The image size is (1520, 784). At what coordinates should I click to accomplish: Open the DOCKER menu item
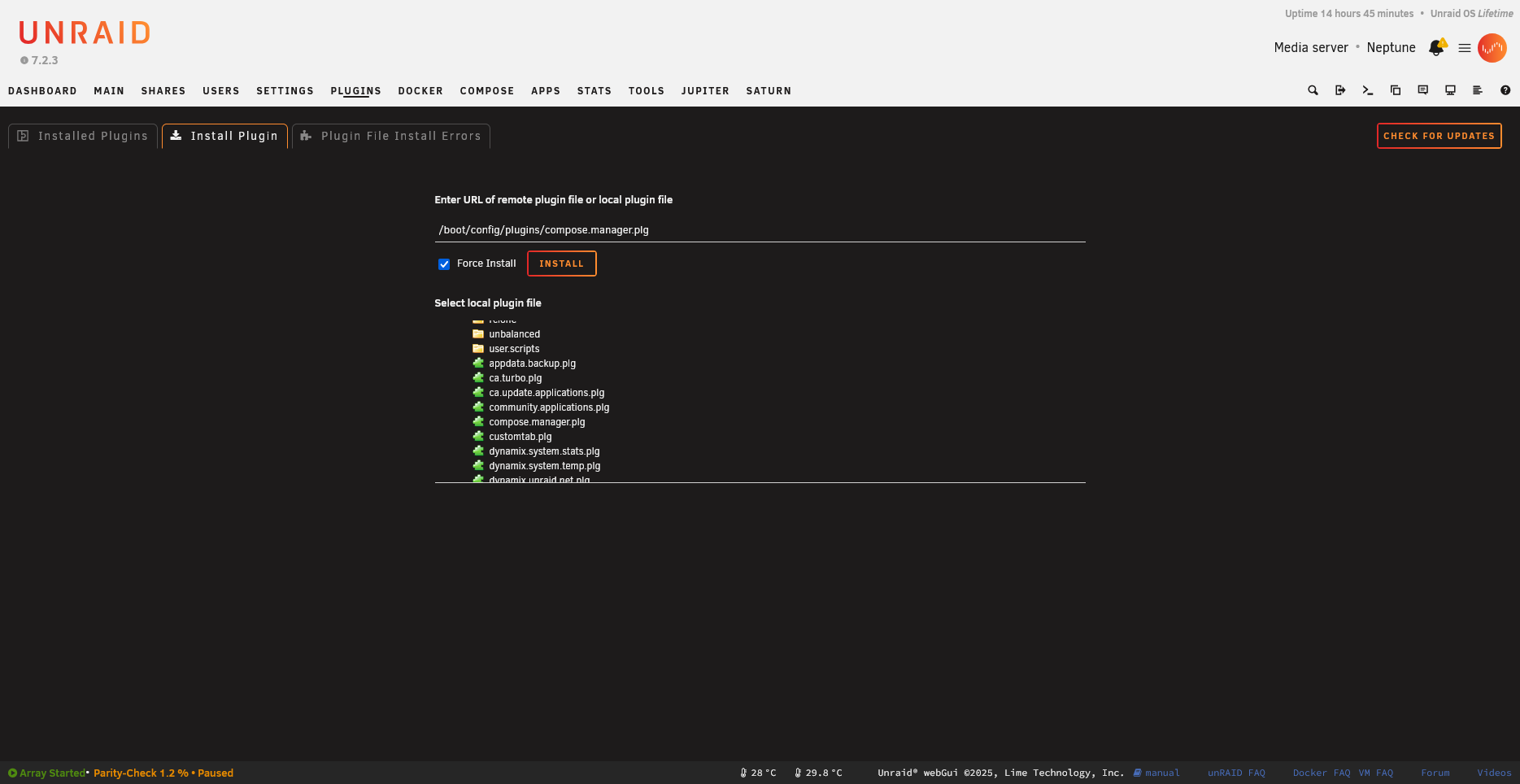point(420,90)
